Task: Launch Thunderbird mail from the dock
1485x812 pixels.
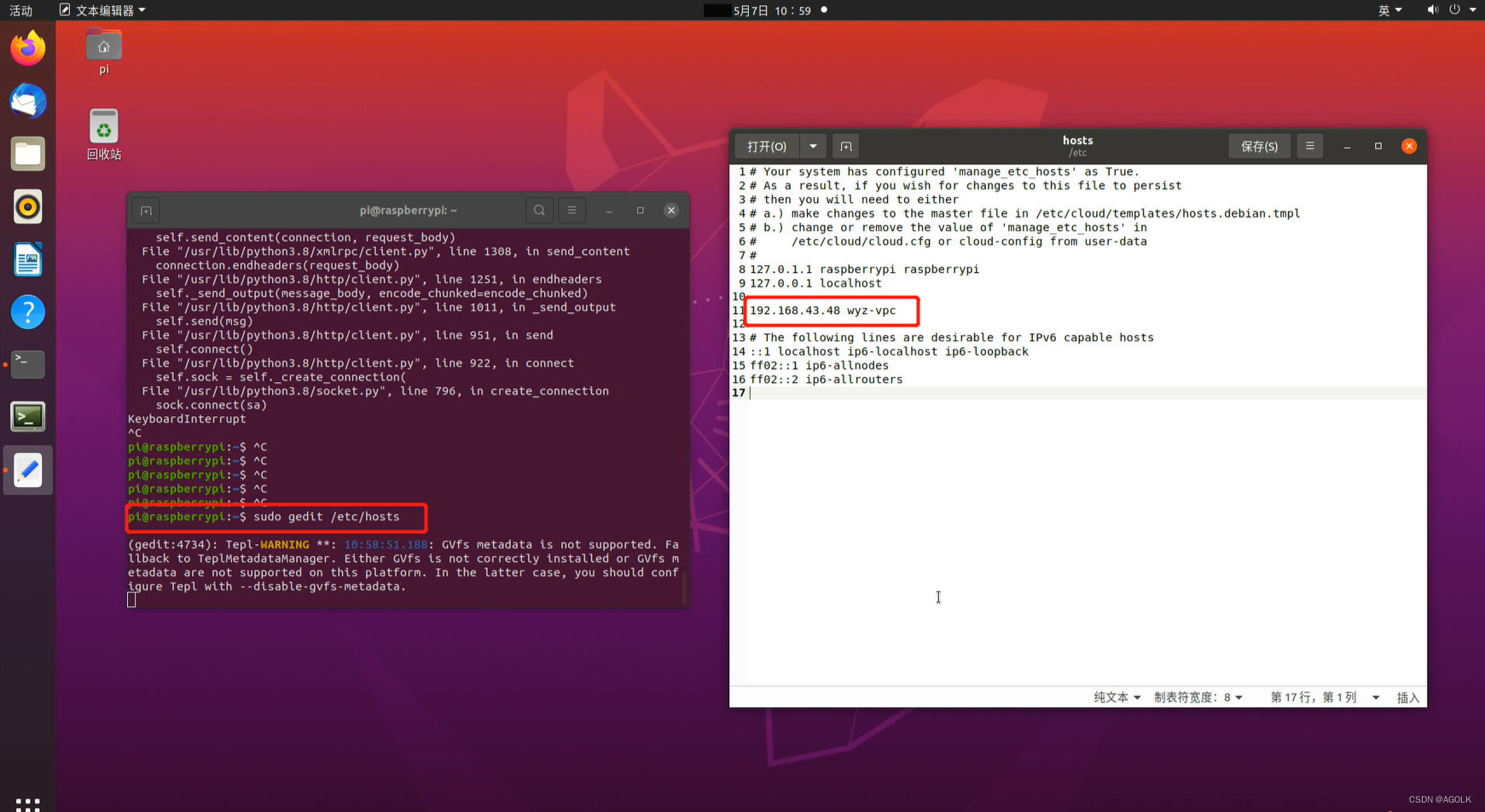Action: click(27, 101)
